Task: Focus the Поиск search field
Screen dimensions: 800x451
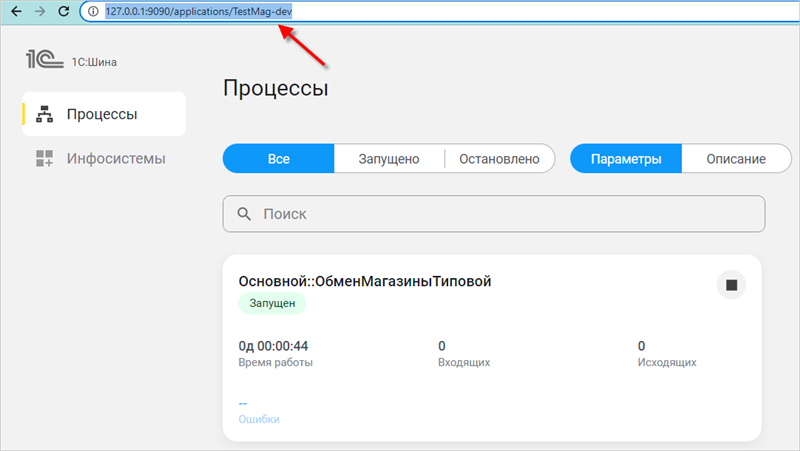Action: pyautogui.click(x=500, y=214)
